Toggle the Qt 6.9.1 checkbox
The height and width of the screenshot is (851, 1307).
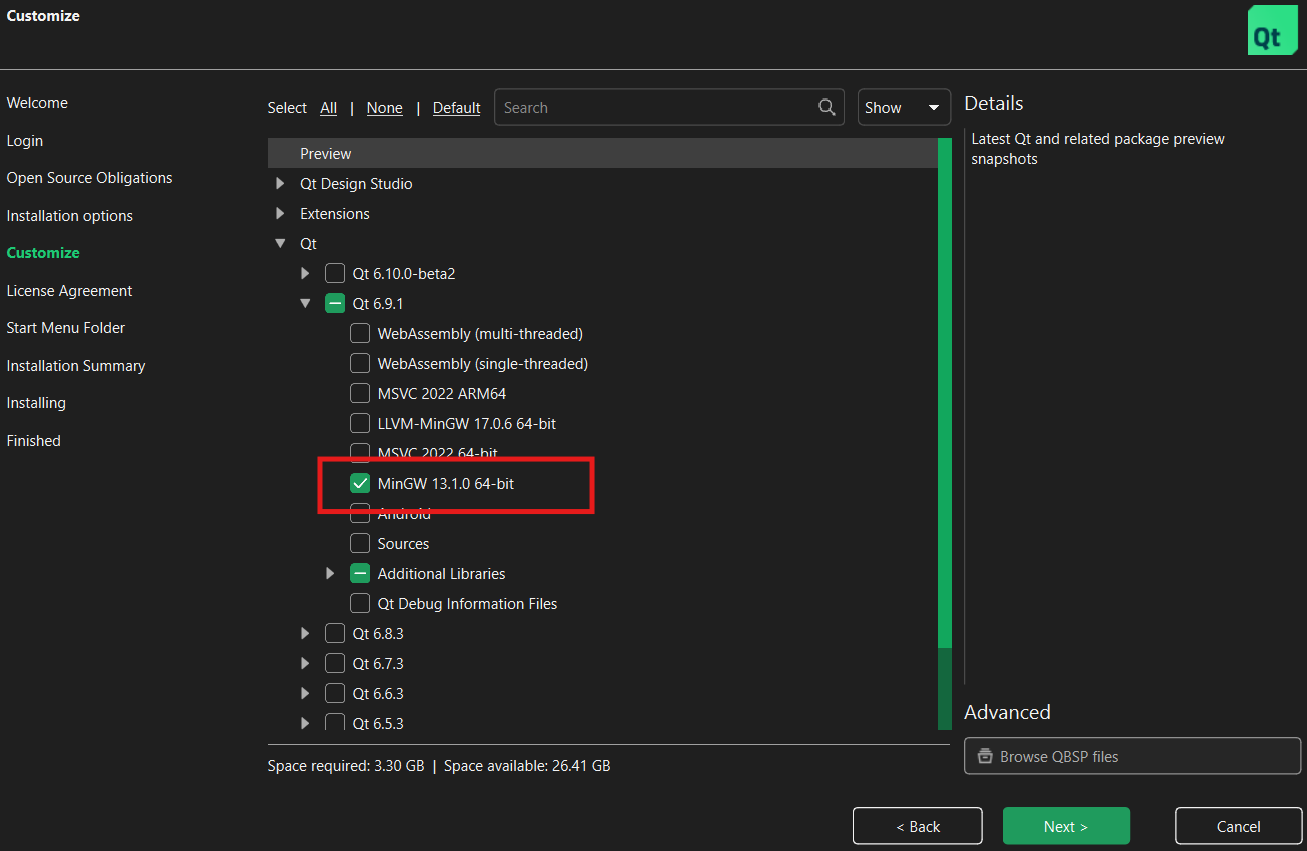click(335, 303)
